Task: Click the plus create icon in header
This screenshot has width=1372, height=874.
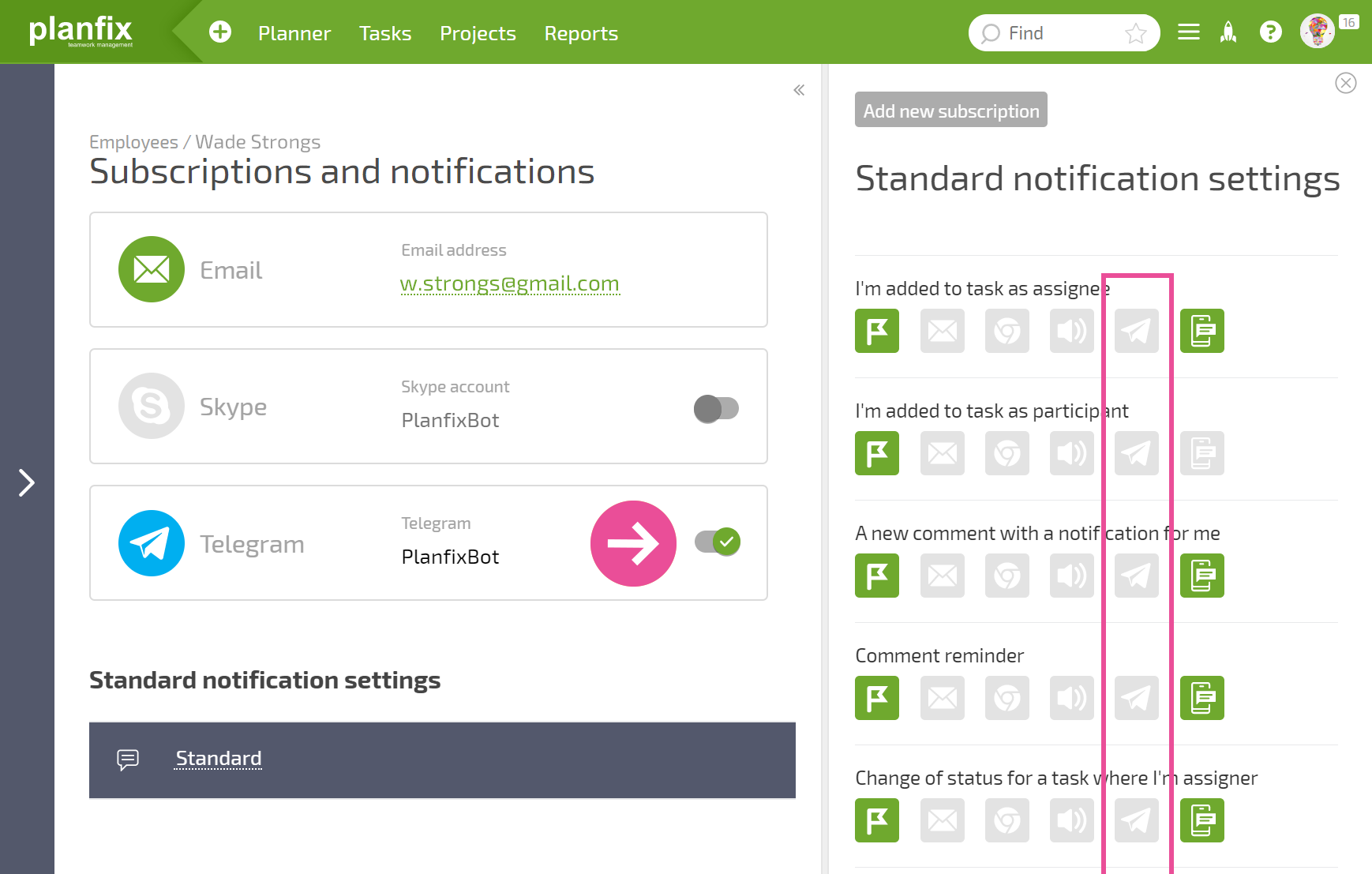Action: pyautogui.click(x=220, y=32)
